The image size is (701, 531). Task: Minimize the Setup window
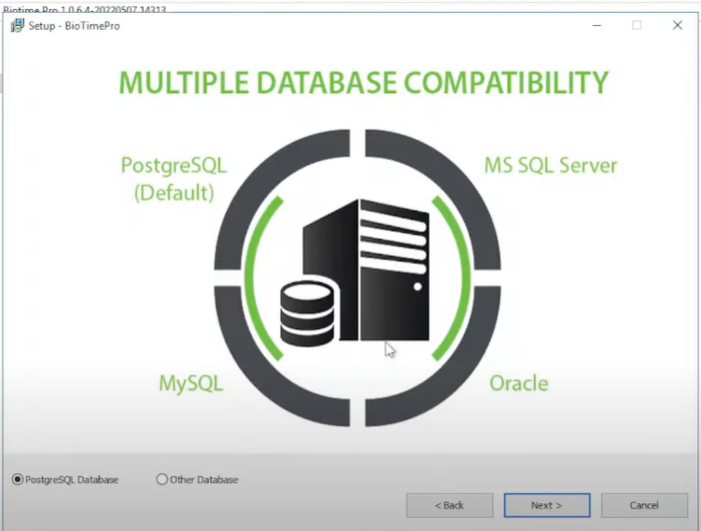click(597, 25)
